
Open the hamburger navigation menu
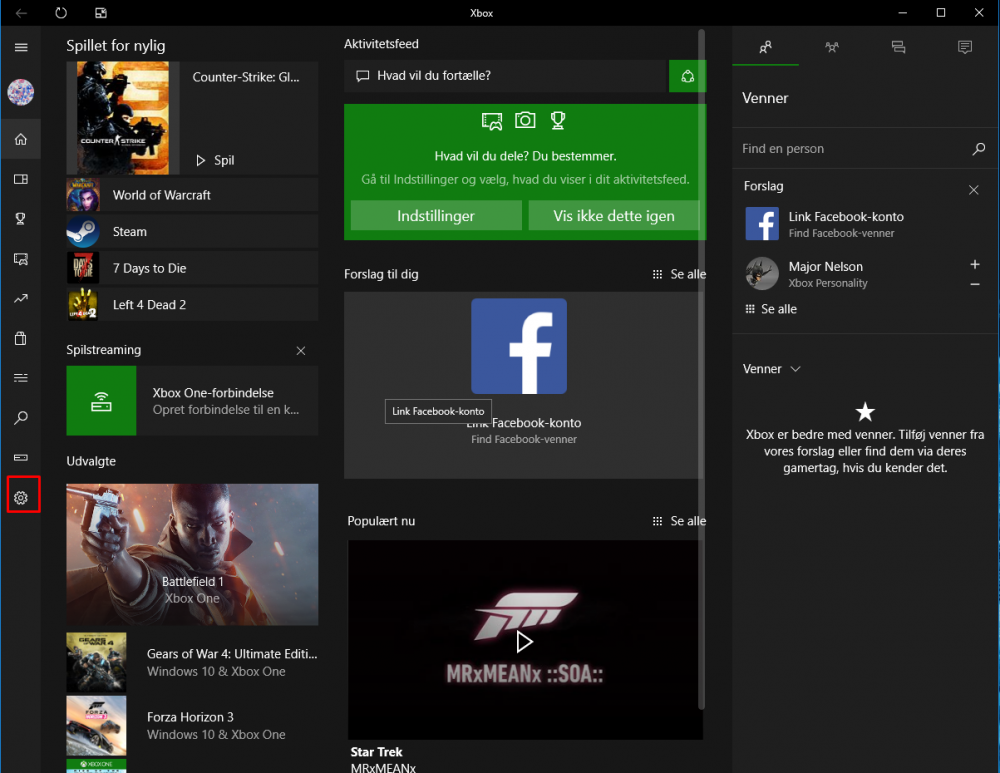pos(21,47)
